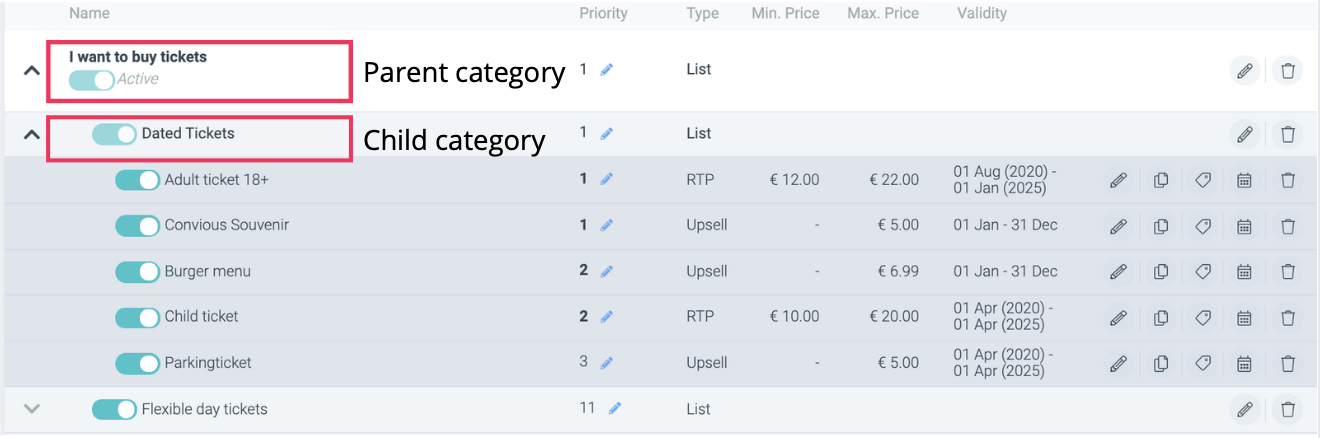
Task: Open pricing tag for Burger menu
Action: click(1203, 271)
